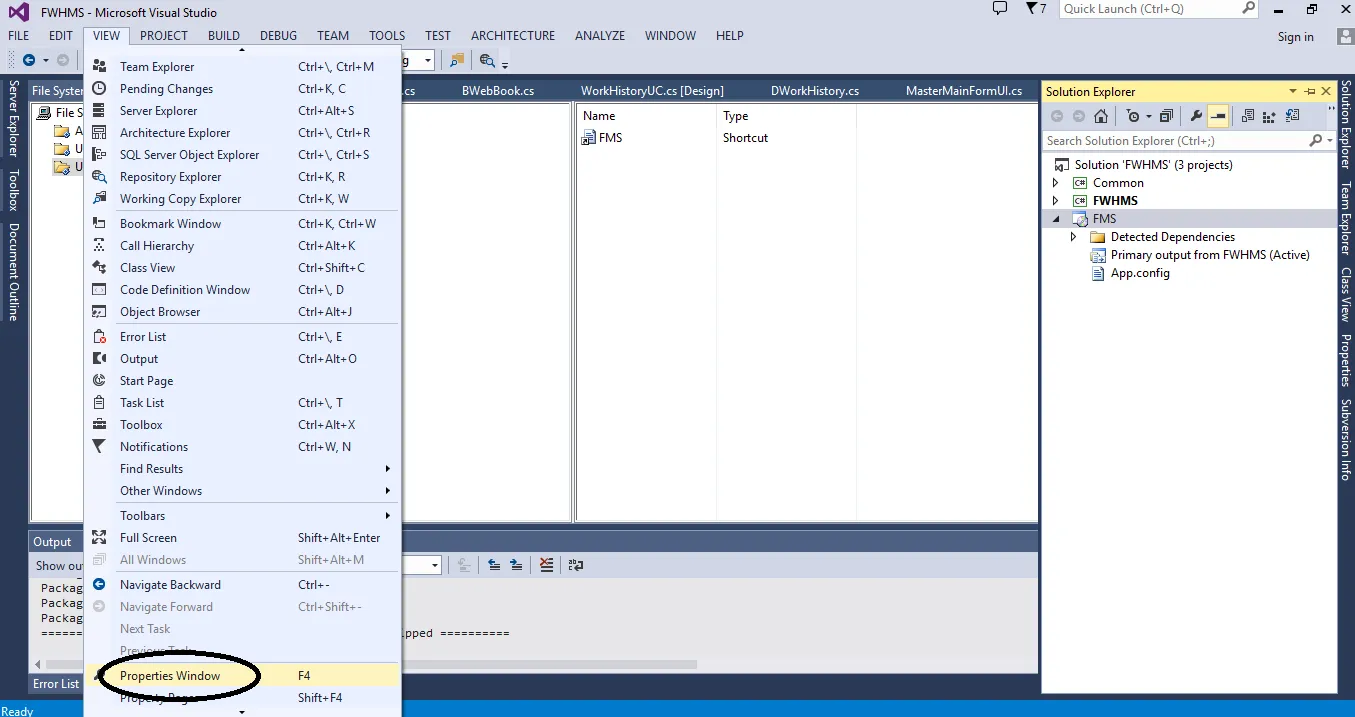Switch to DWorkHistory.cs tab
The width and height of the screenshot is (1355, 717).
(815, 91)
